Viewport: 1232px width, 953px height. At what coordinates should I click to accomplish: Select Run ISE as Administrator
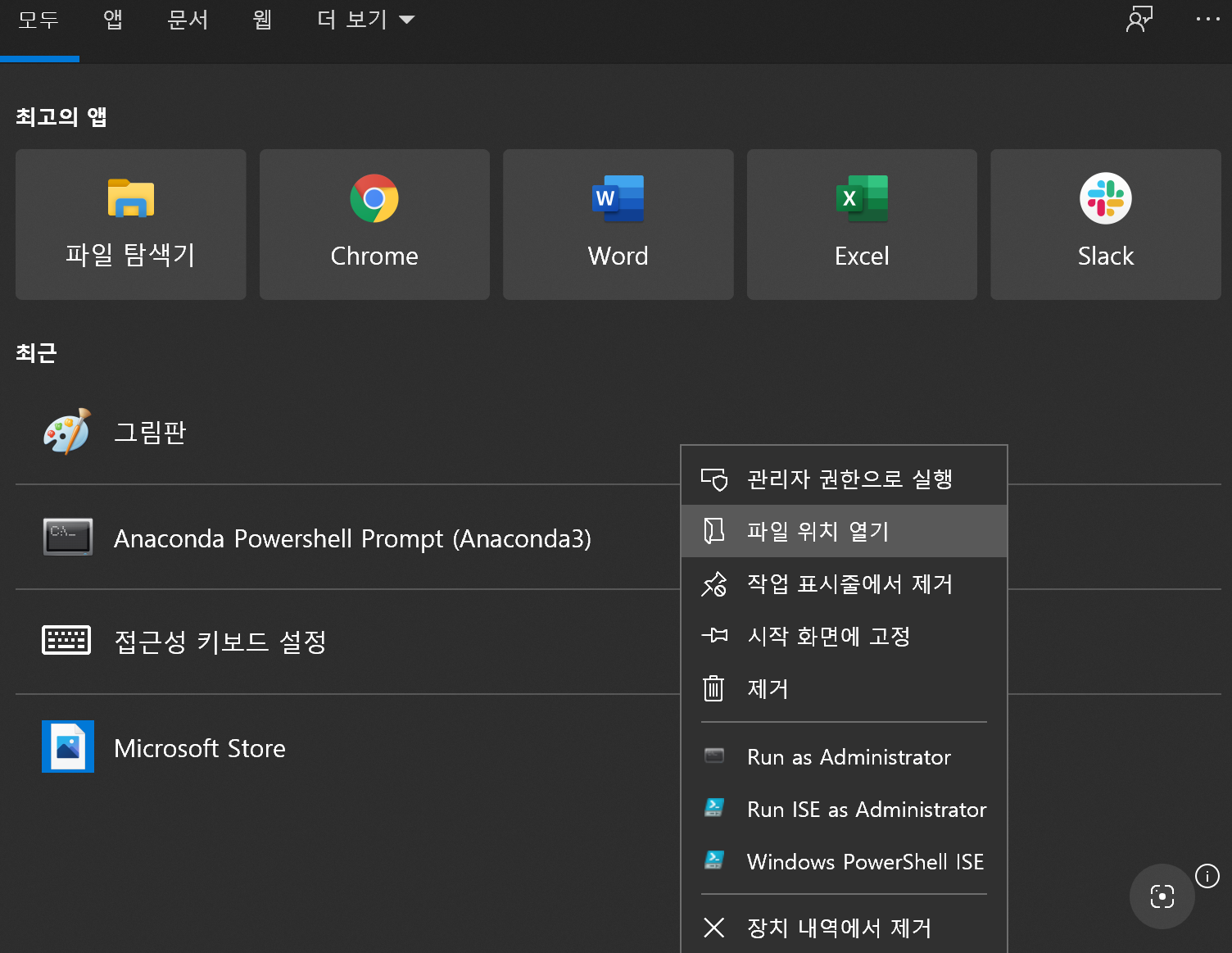pyautogui.click(x=866, y=810)
